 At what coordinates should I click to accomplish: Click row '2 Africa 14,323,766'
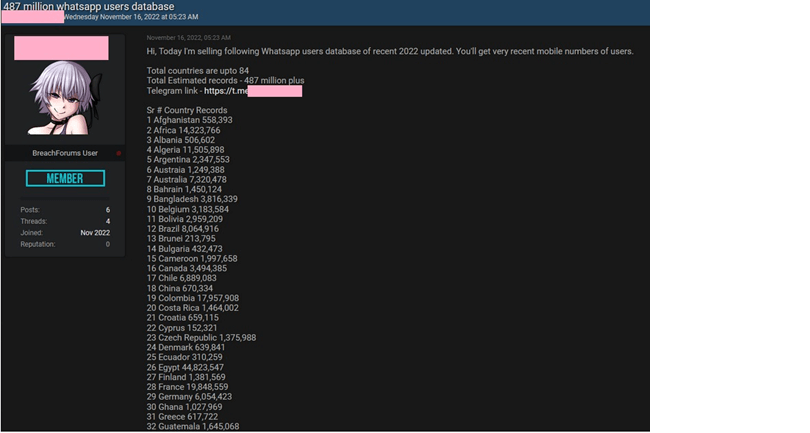183,130
